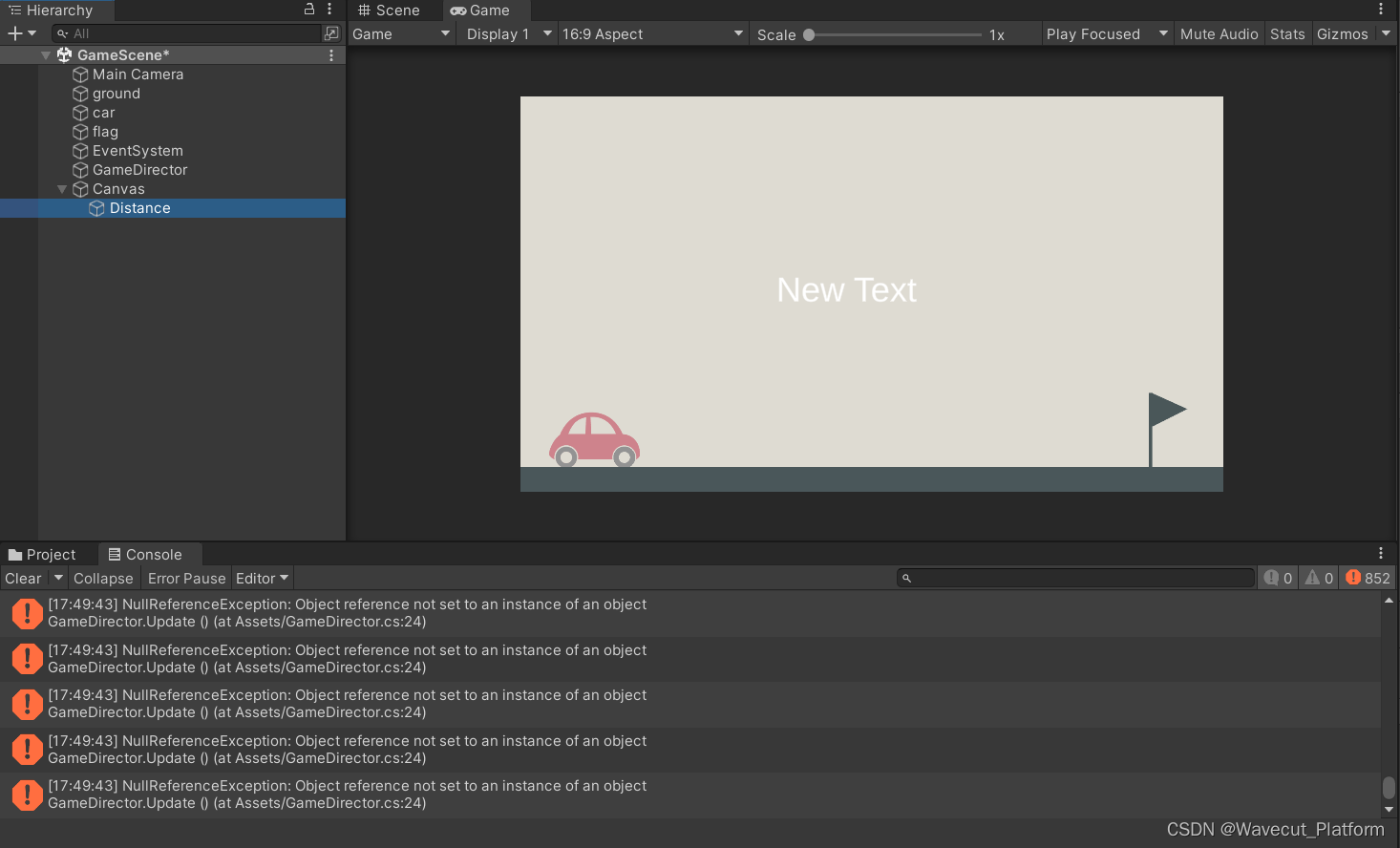Clear the Console log
This screenshot has height=848, width=1400.
pos(23,579)
